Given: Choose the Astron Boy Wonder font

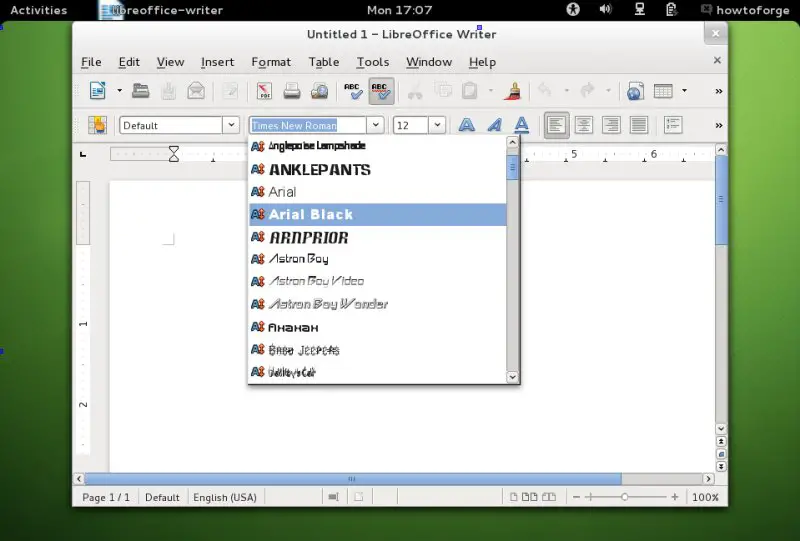Looking at the screenshot, I should pos(378,304).
